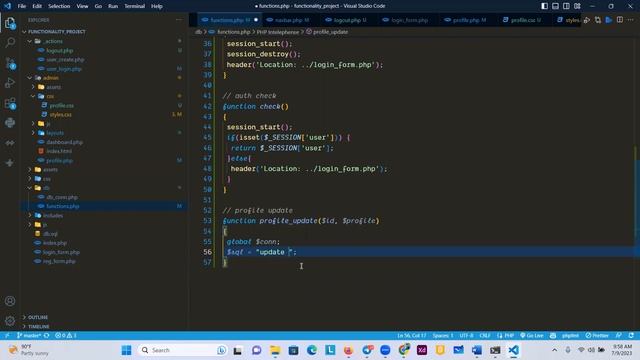Open styles.css in the explorer
This screenshot has width=640, height=360.
(60, 115)
